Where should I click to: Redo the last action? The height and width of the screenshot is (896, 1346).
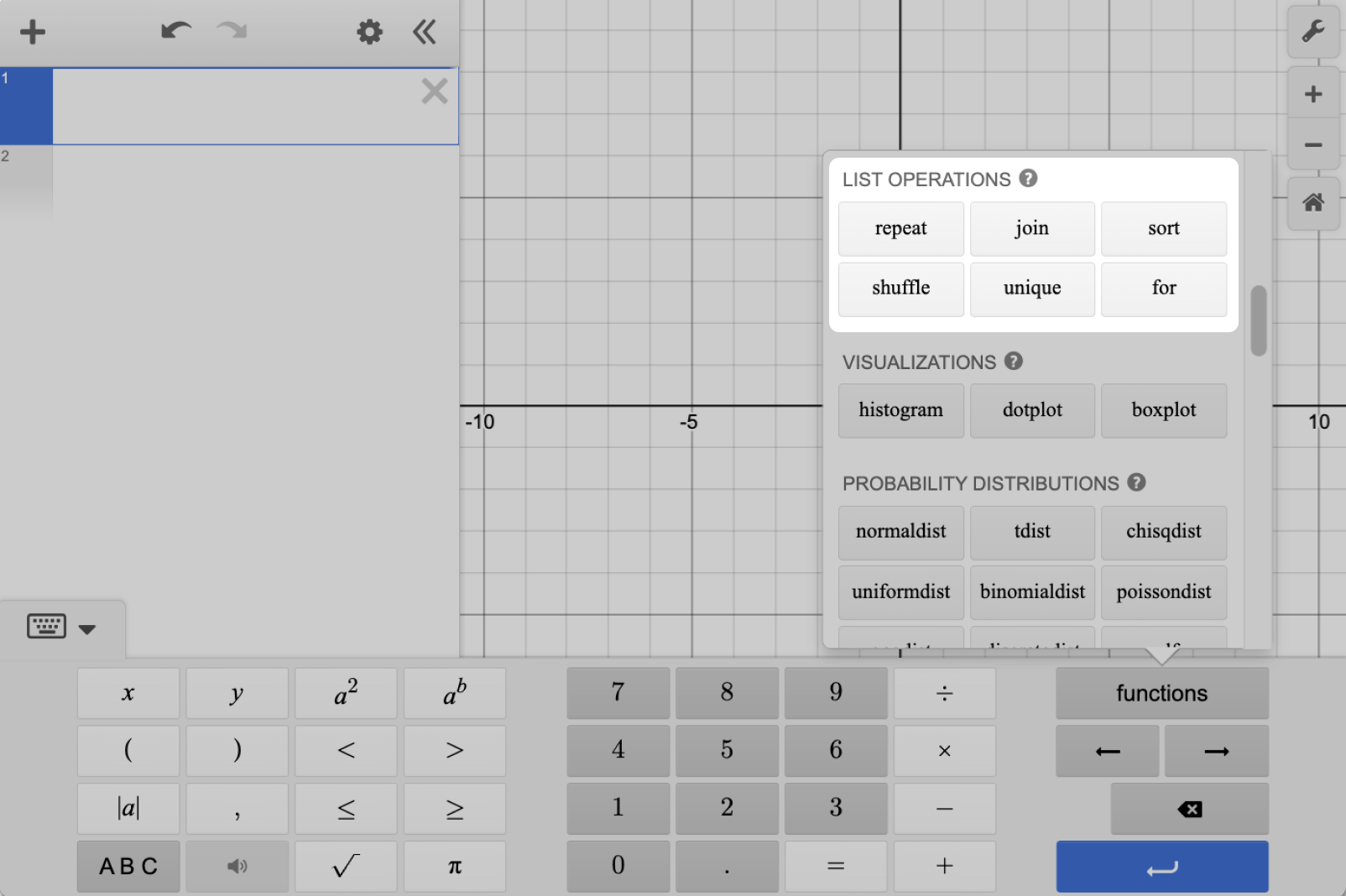tap(232, 32)
